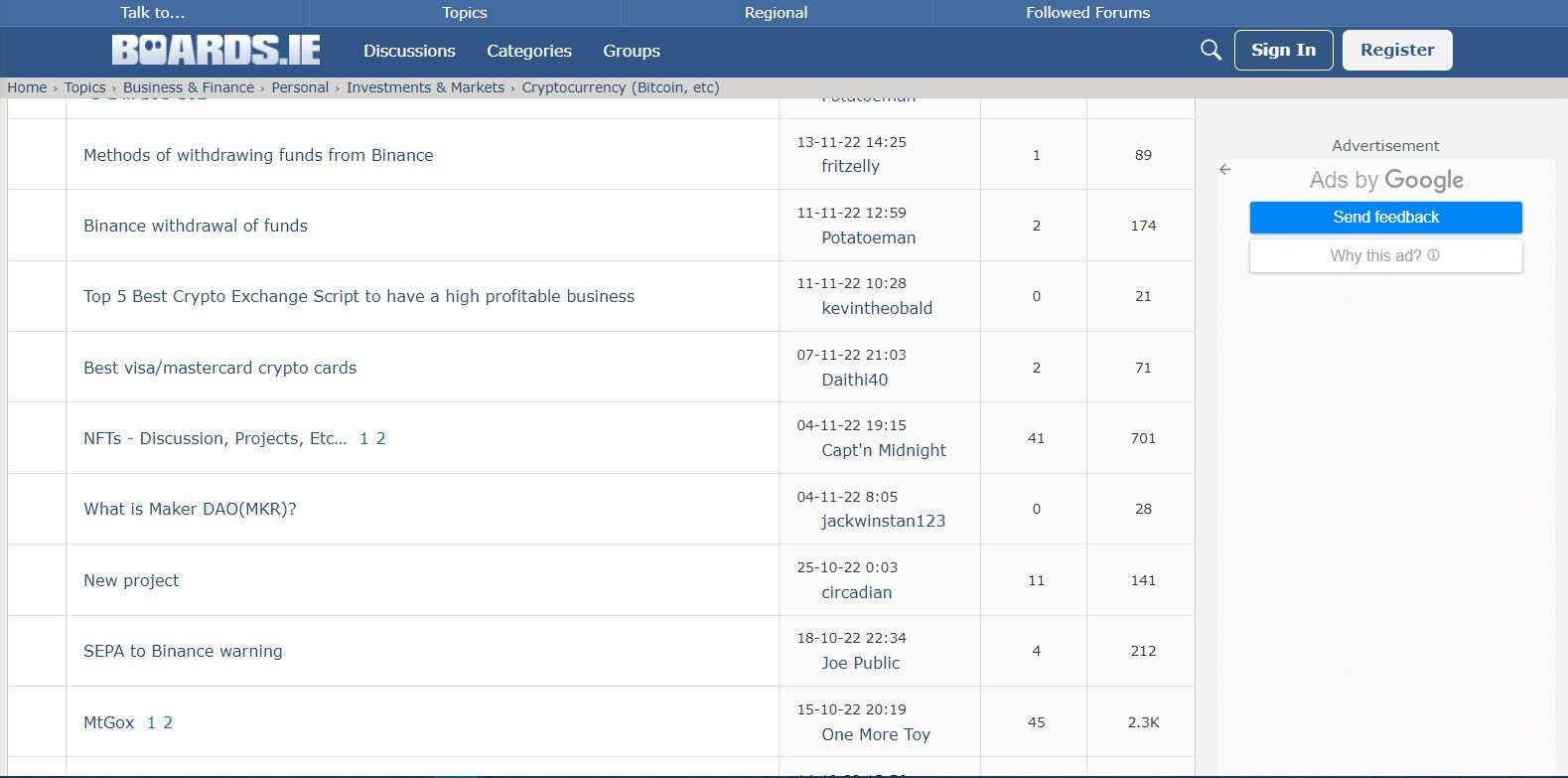This screenshot has width=1568, height=778.
Task: Open Business & Finance breadcrumb
Action: tap(189, 87)
